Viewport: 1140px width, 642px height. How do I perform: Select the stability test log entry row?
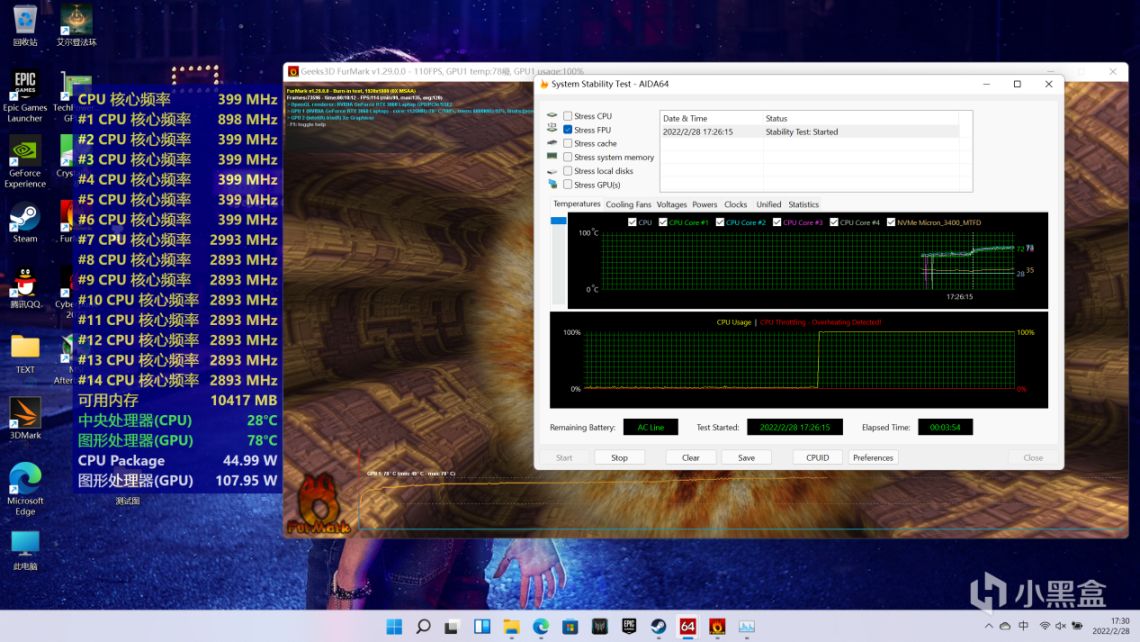808,132
